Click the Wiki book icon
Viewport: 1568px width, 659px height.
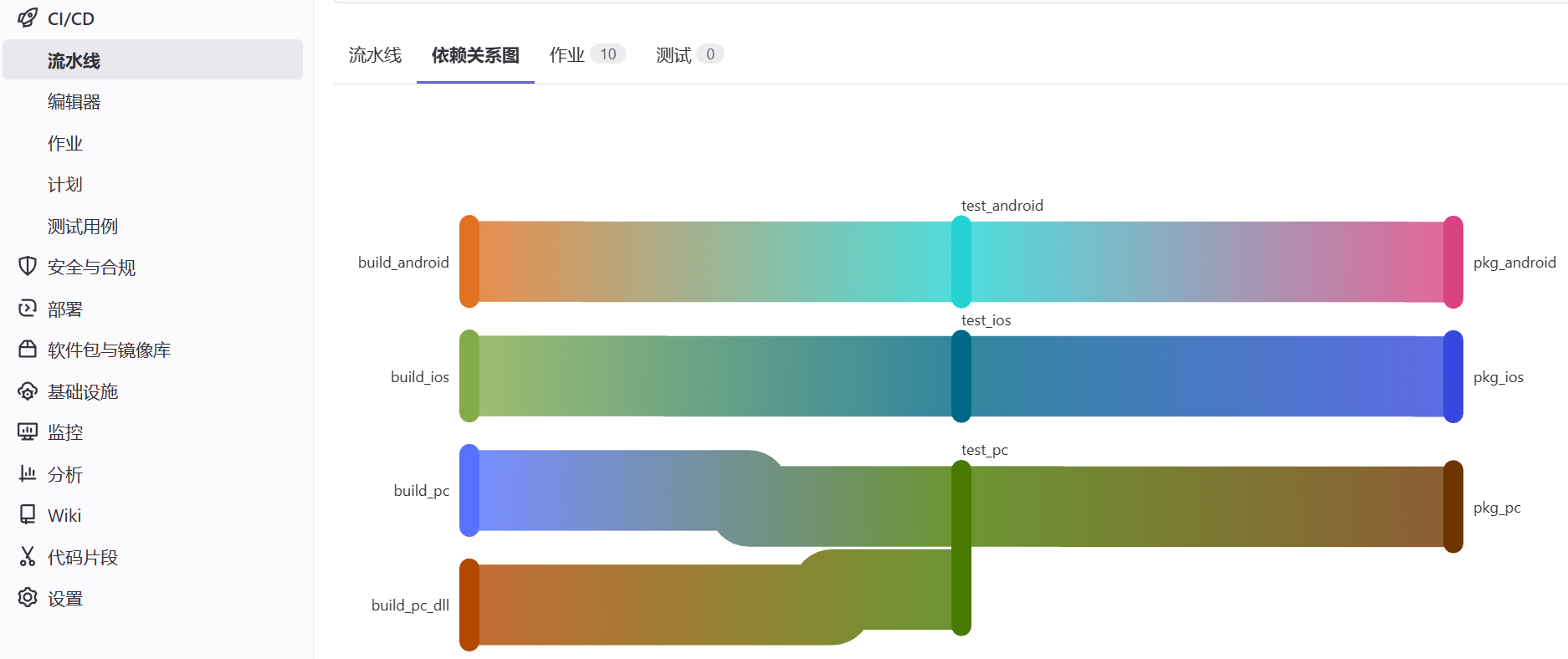[x=28, y=515]
